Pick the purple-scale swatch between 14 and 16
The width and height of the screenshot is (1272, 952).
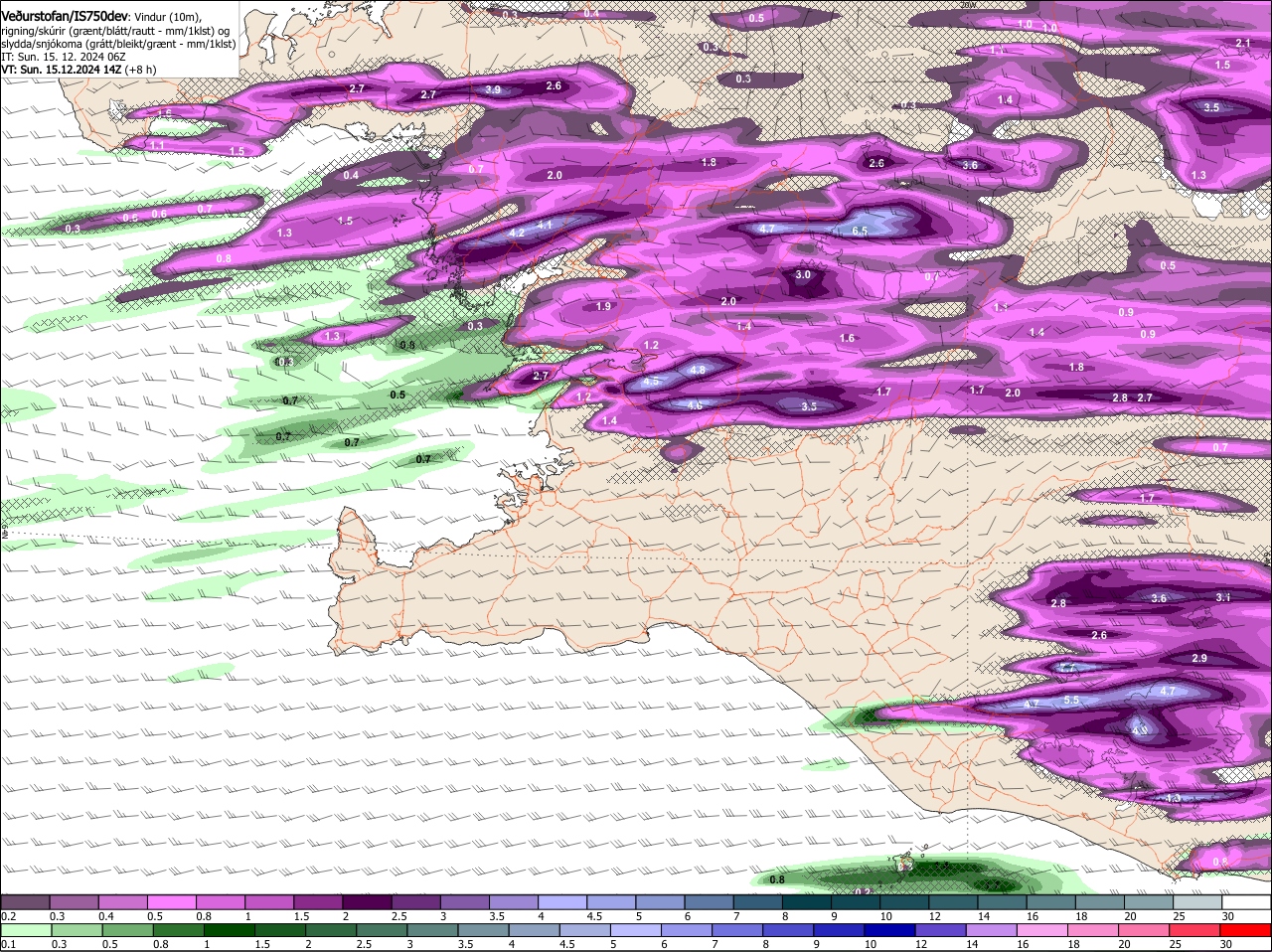pos(1002,902)
